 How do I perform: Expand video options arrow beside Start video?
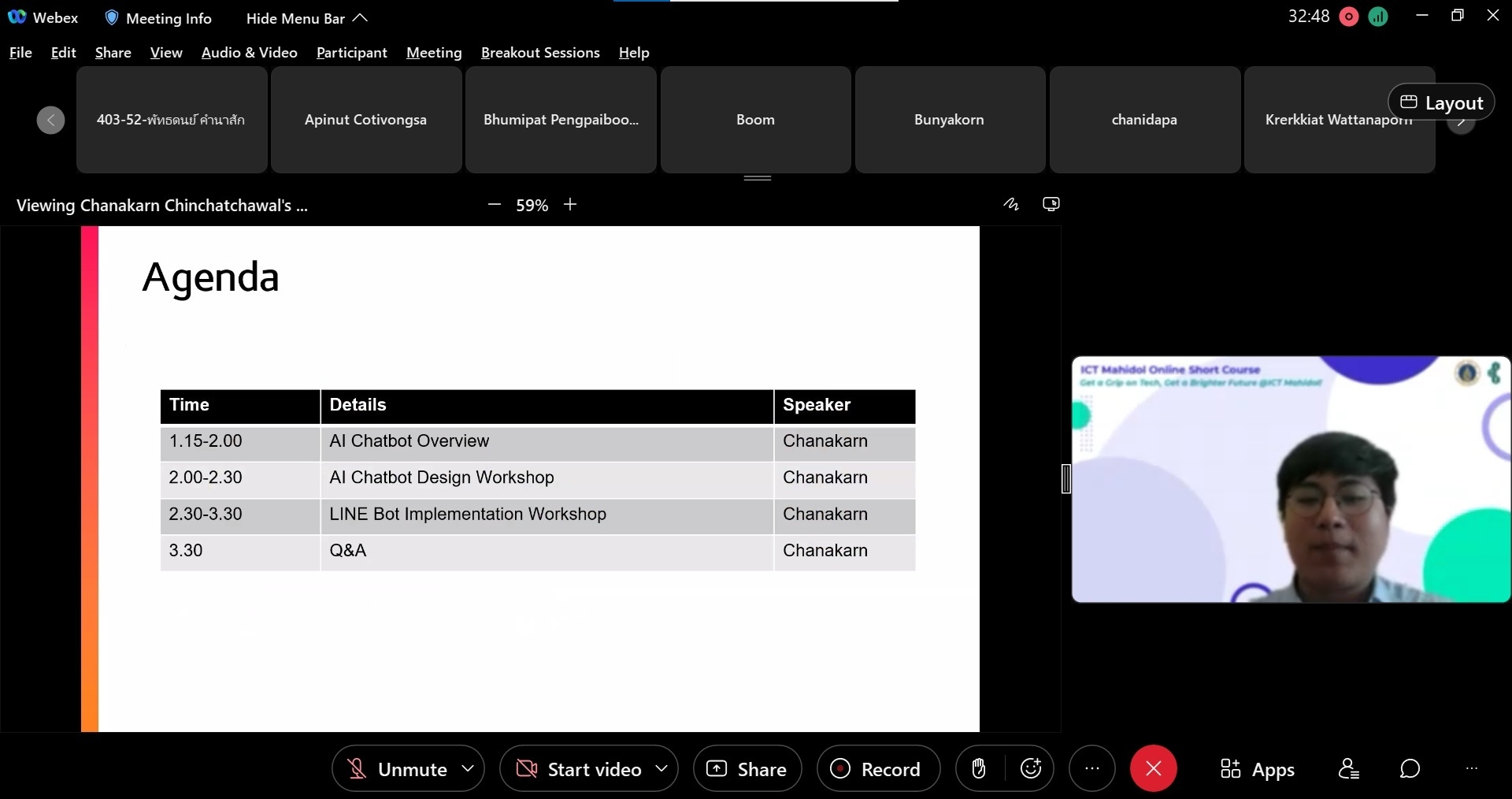[661, 768]
